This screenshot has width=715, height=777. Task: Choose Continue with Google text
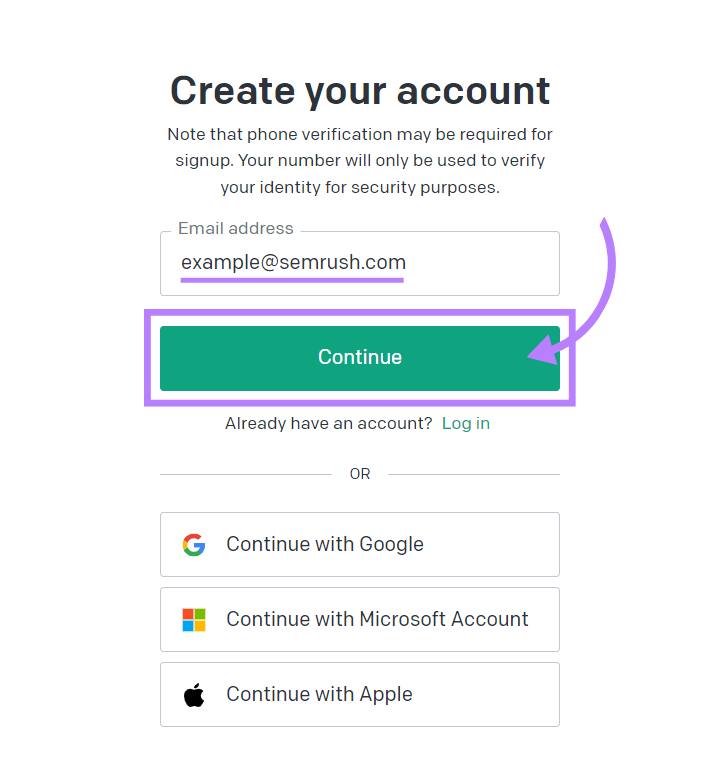coord(325,545)
